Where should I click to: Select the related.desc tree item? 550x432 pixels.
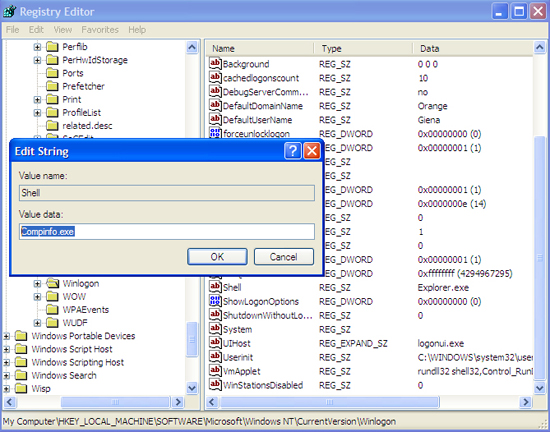pyautogui.click(x=87, y=126)
